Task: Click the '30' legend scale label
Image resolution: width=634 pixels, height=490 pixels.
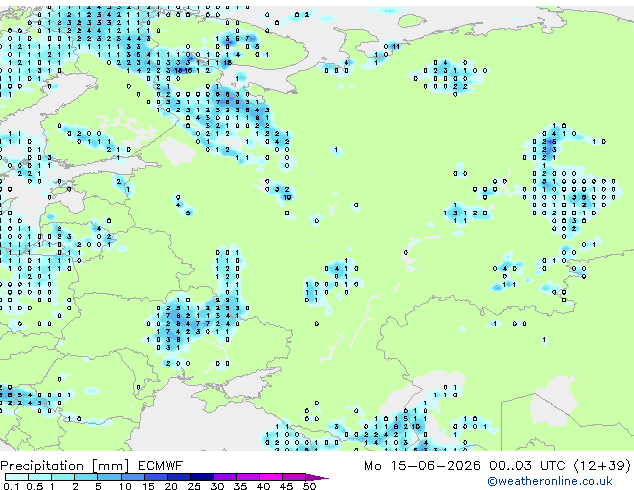Action: pyautogui.click(x=217, y=486)
